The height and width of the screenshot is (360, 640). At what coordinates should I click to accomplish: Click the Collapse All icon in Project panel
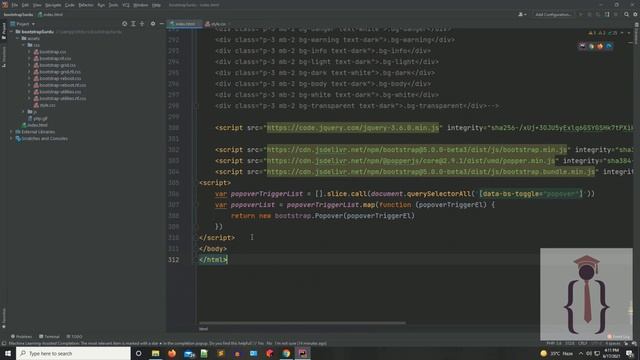[142, 24]
